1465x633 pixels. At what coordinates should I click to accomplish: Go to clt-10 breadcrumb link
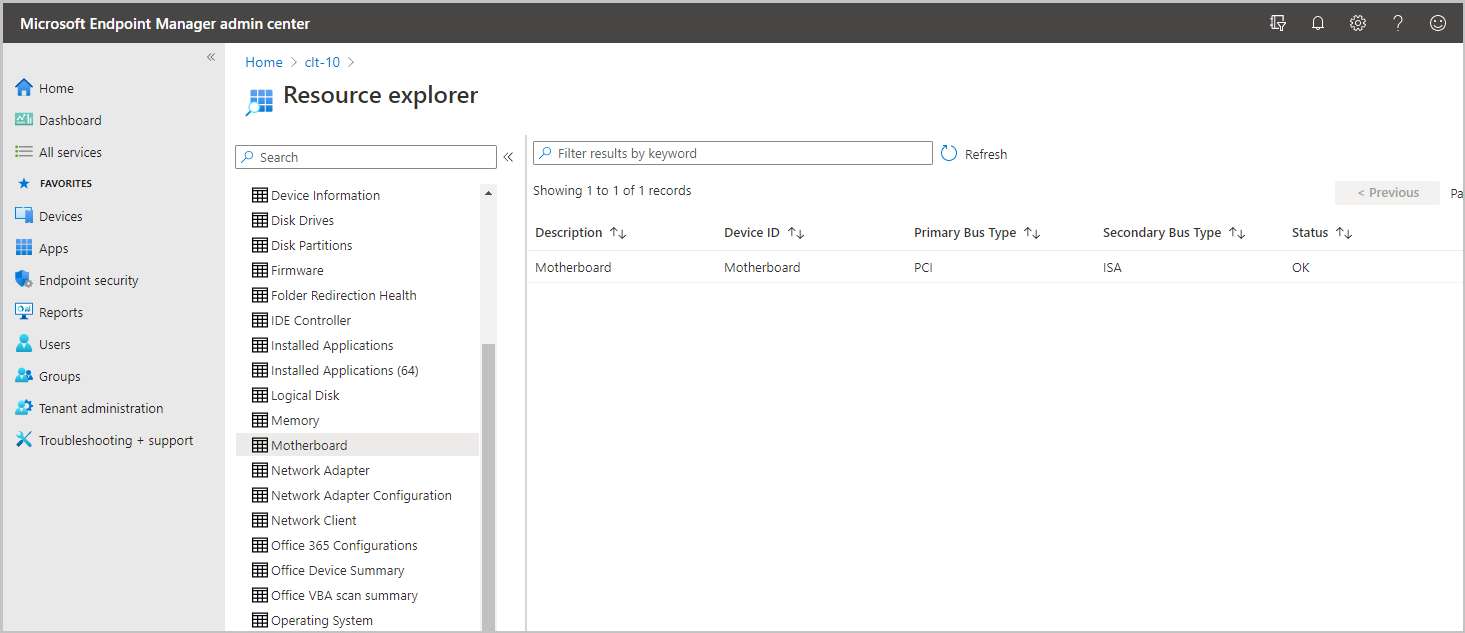click(322, 62)
